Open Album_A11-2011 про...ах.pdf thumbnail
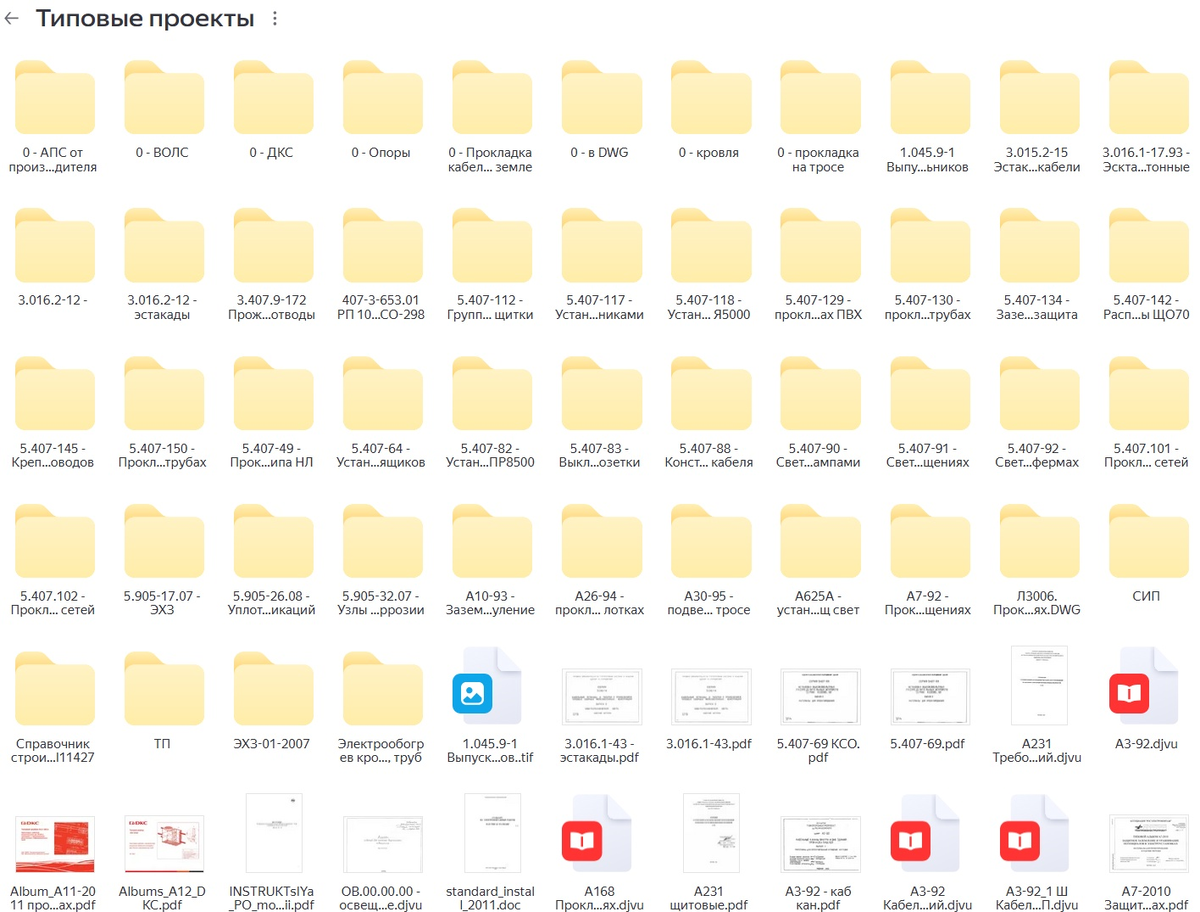1200x912 pixels. [x=55, y=844]
